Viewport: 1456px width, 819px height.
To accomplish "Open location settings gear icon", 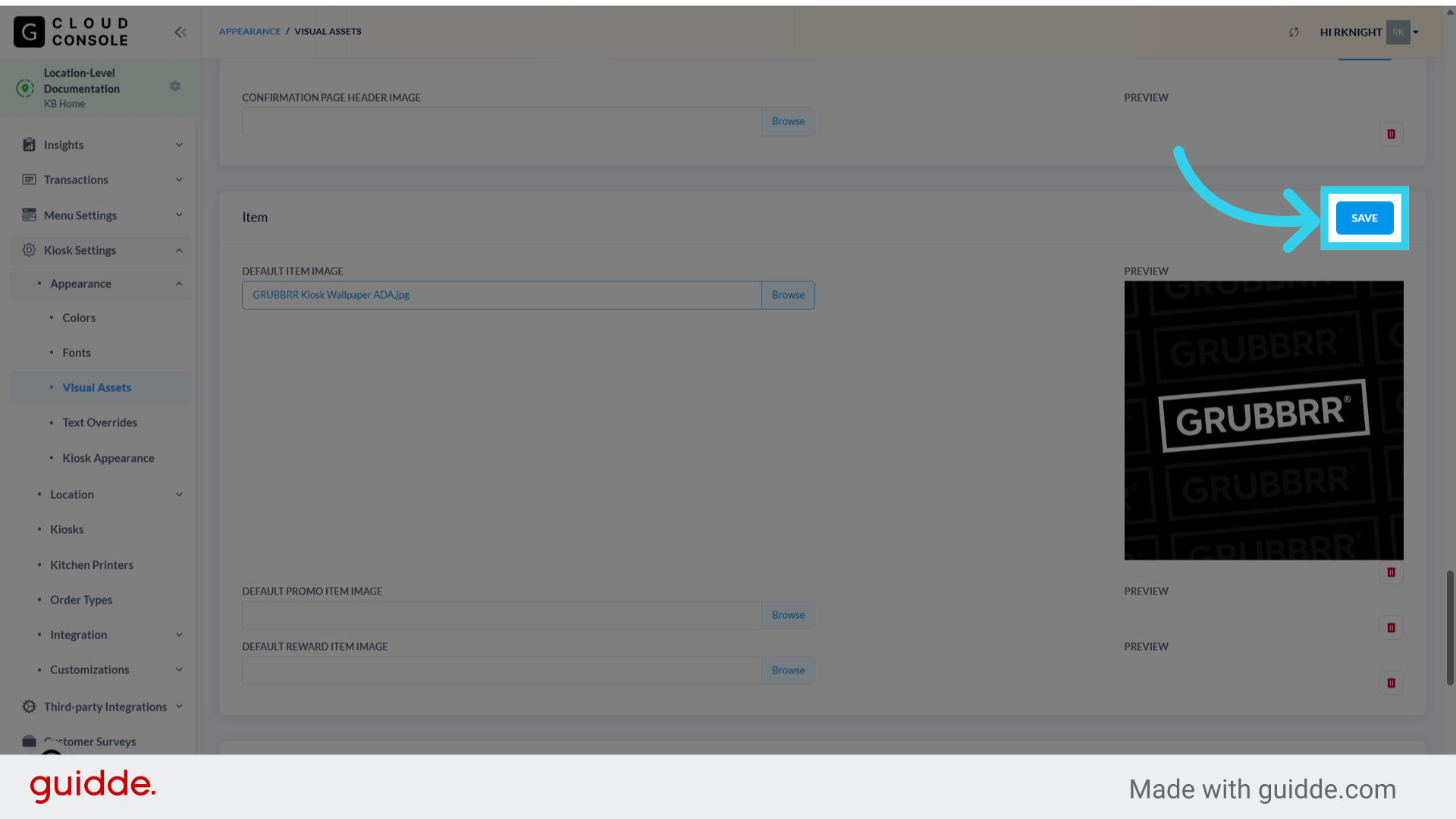I will point(175,86).
